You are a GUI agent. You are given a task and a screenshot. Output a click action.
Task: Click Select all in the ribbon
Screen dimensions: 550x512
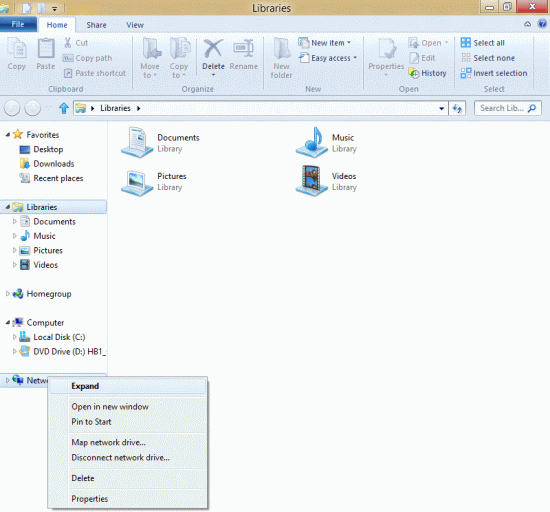click(483, 43)
